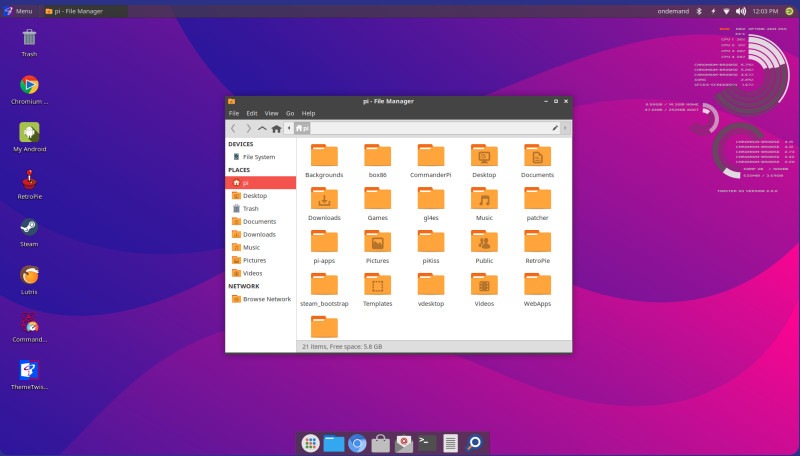Launch Chromium from the bottom dock

point(357,442)
